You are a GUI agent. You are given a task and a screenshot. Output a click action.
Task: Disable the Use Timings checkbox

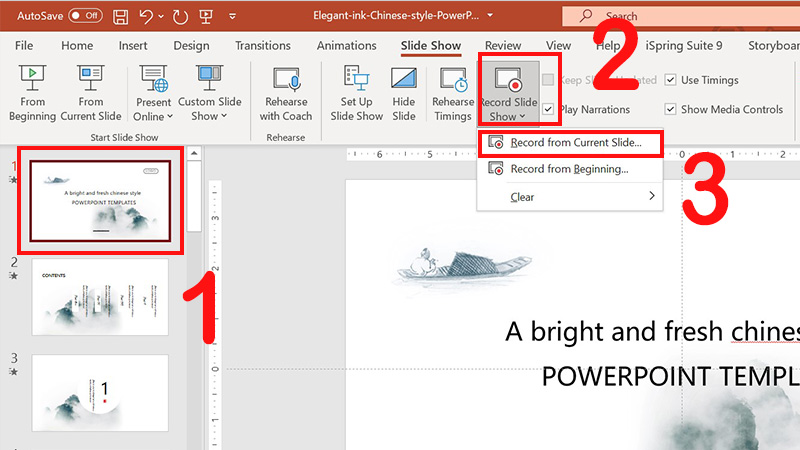pos(670,80)
